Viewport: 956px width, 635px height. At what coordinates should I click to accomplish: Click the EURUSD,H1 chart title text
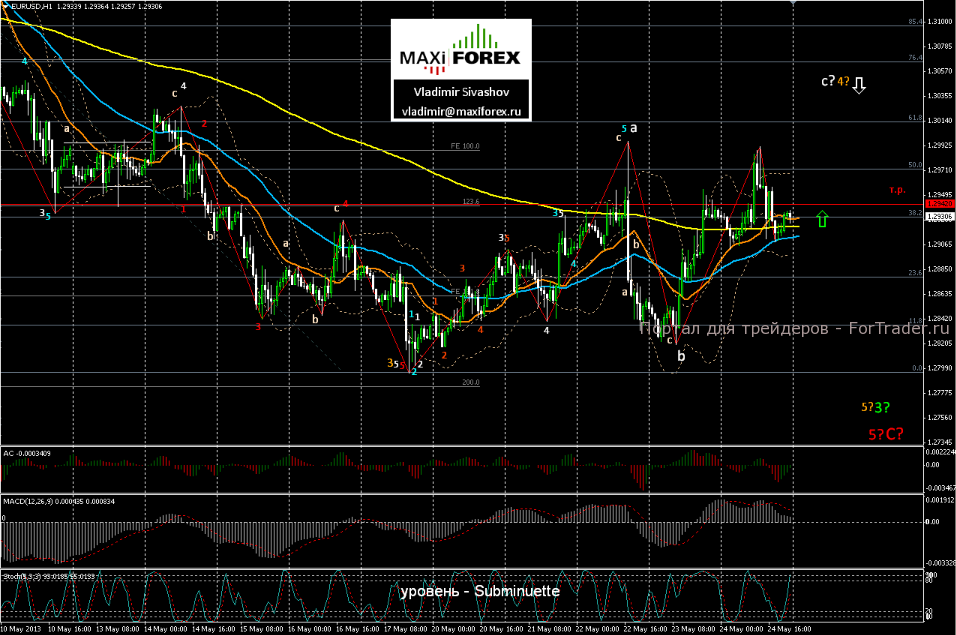click(x=32, y=6)
